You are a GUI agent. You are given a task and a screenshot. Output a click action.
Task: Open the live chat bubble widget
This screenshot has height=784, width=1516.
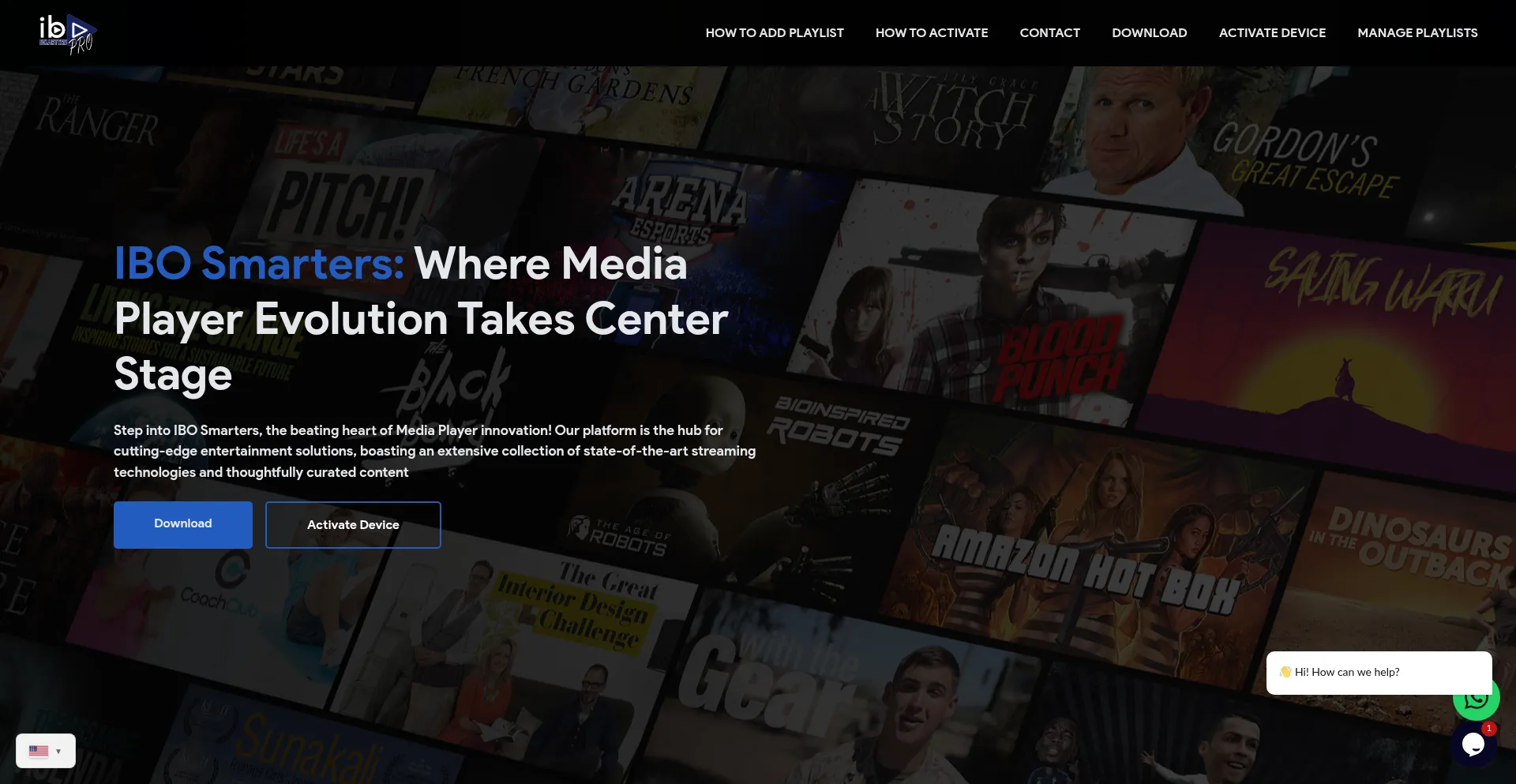coord(1473,744)
